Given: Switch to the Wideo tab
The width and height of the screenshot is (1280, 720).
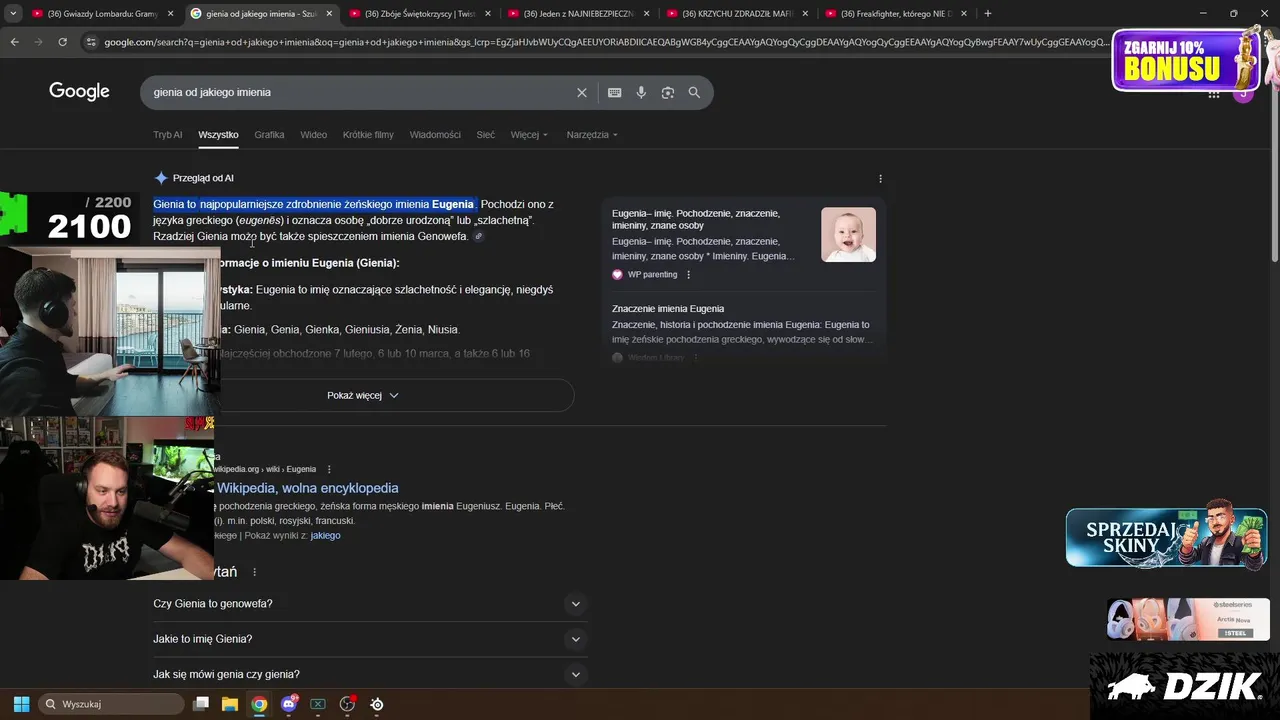Looking at the screenshot, I should [x=313, y=134].
